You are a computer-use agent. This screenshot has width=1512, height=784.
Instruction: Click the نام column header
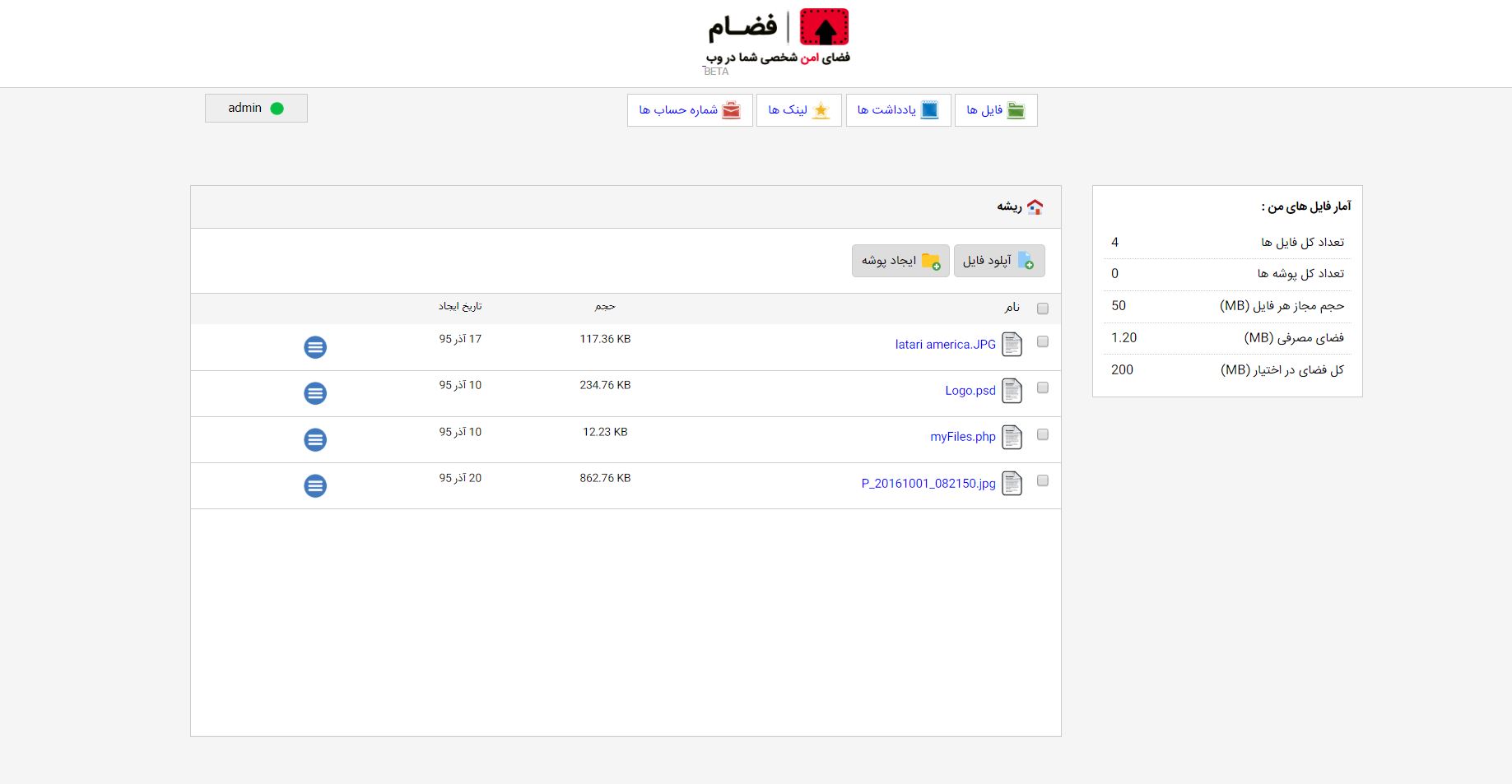click(1012, 307)
